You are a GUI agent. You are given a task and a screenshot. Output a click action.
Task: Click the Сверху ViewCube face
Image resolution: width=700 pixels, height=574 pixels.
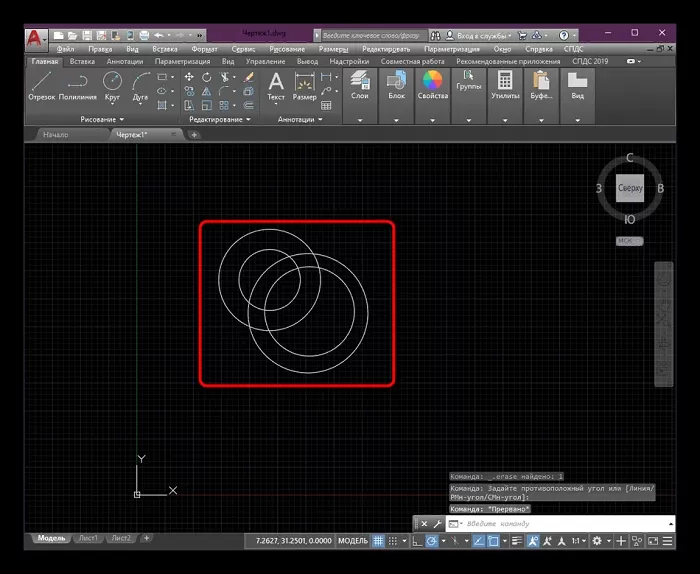(x=630, y=188)
